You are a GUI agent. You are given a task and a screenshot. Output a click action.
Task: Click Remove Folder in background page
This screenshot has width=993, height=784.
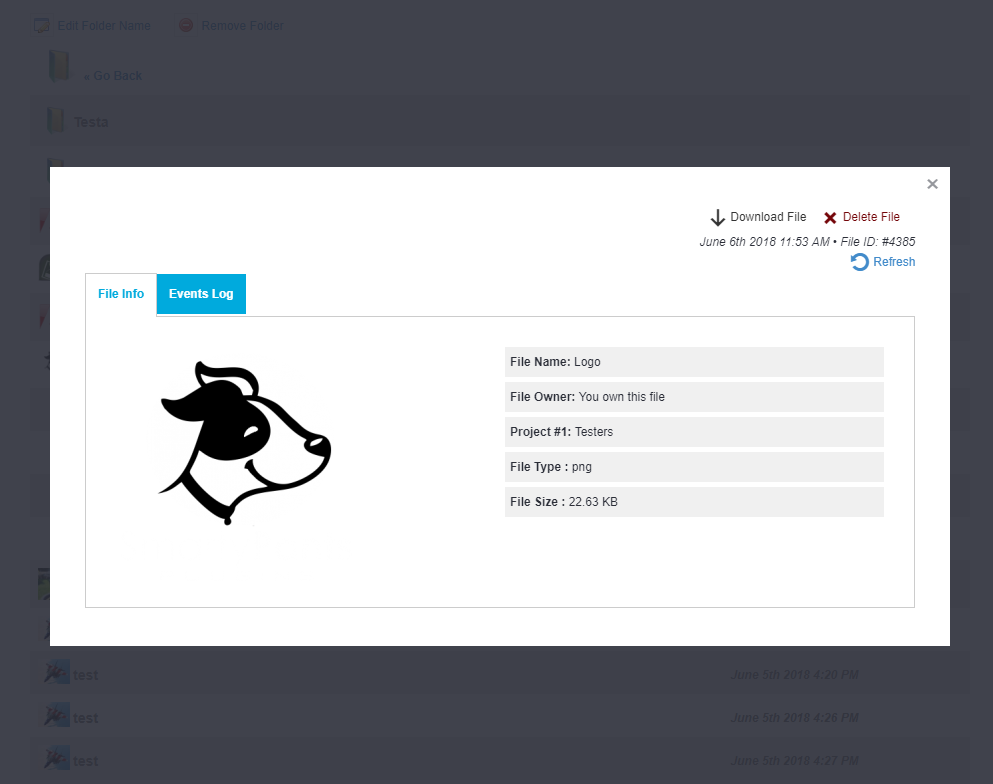click(x=243, y=26)
